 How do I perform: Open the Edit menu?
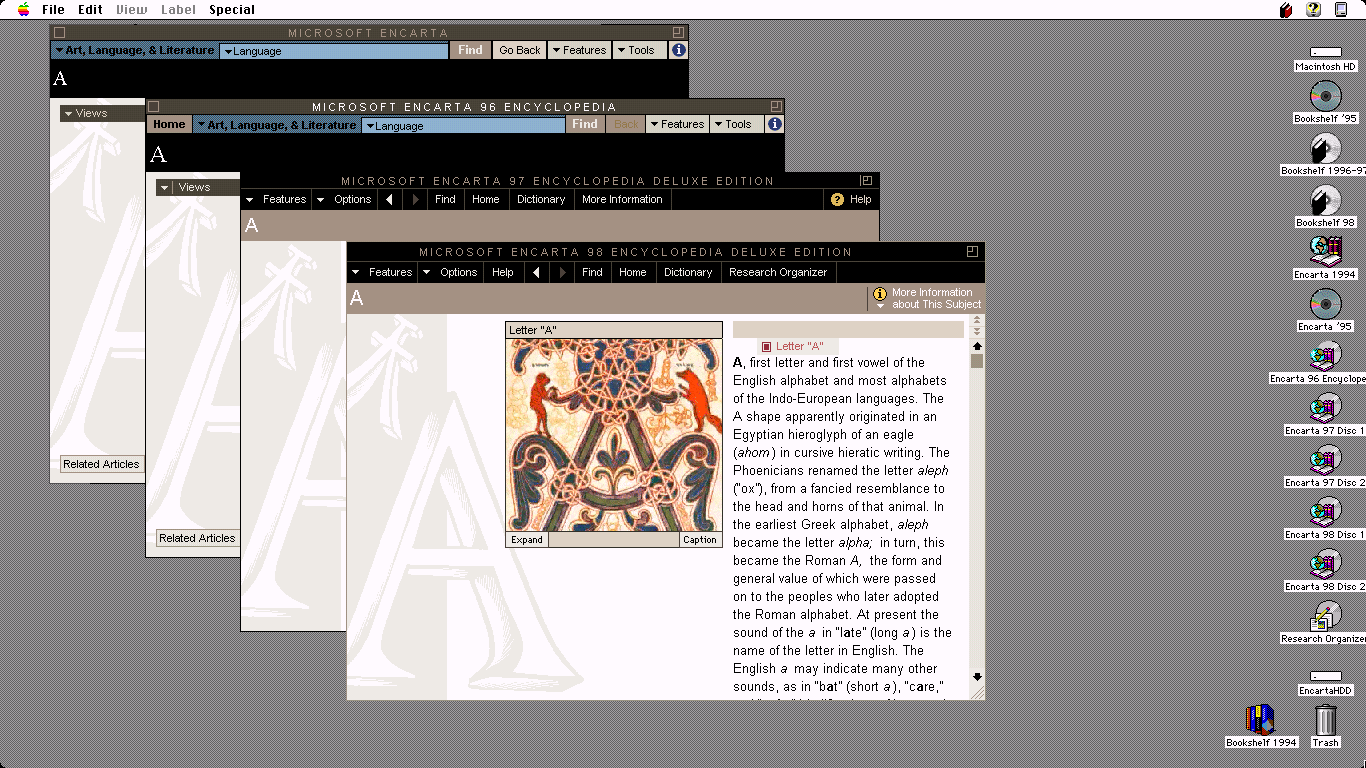(90, 9)
